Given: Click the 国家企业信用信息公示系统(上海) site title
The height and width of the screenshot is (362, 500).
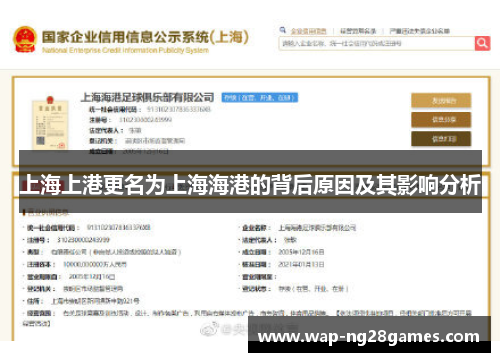Looking at the screenshot, I should 145,37.
